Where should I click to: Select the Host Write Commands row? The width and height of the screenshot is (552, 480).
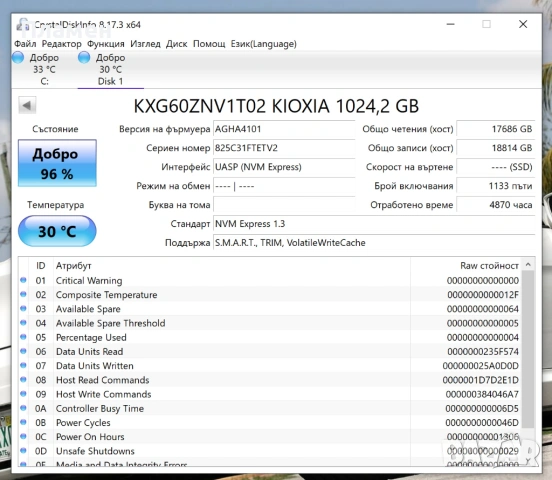coord(270,394)
